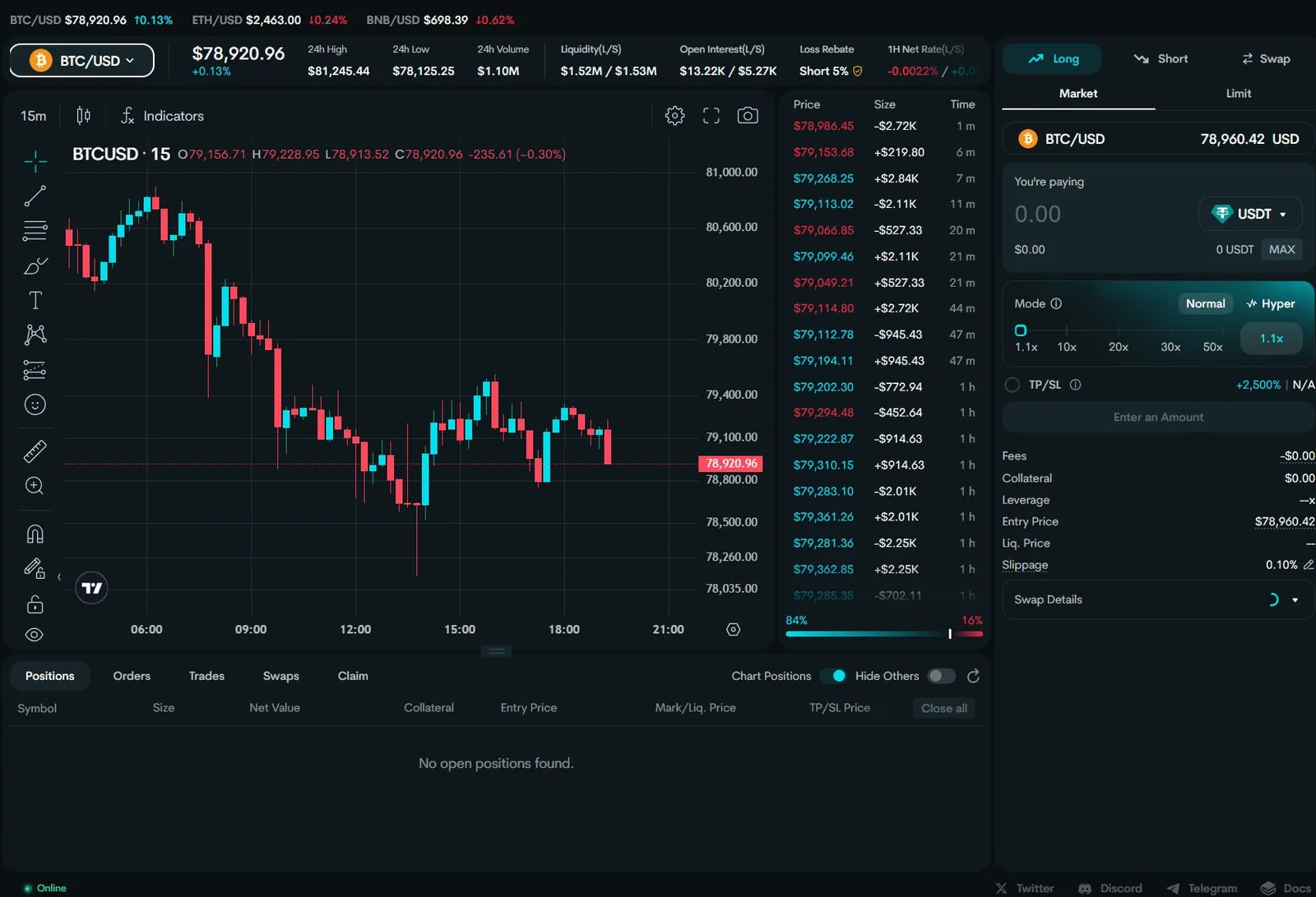Take a chart snapshot with camera

tap(748, 116)
